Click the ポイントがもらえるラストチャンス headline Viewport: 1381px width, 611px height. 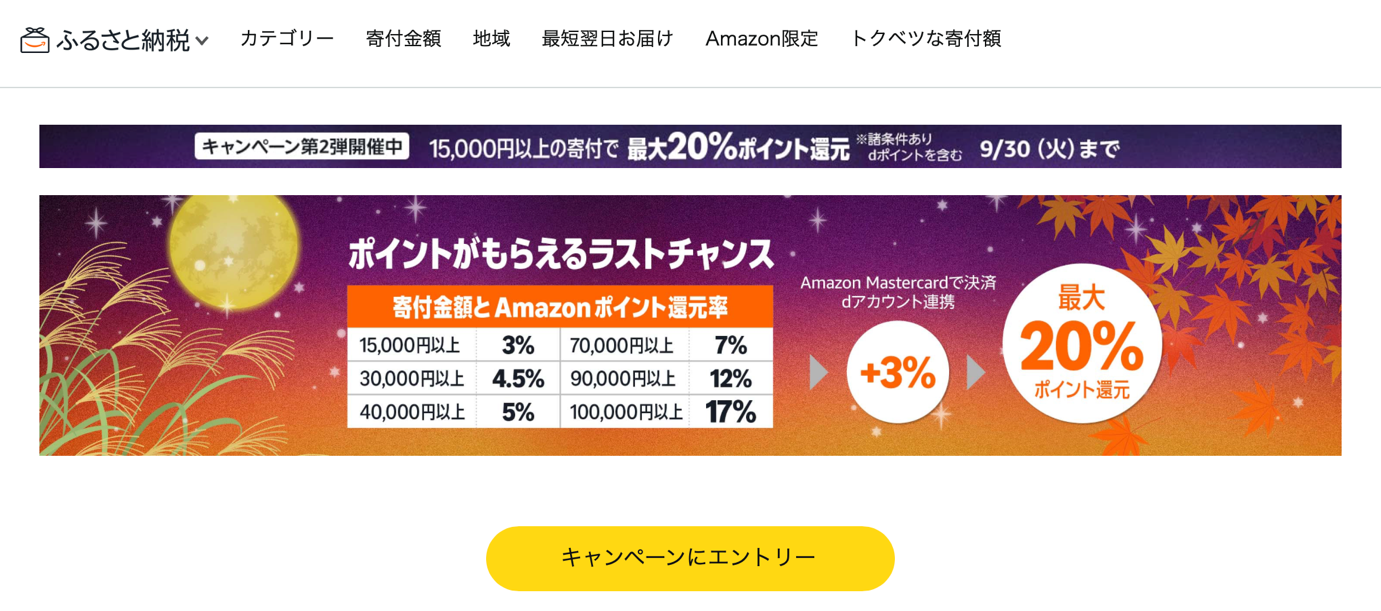[560, 255]
